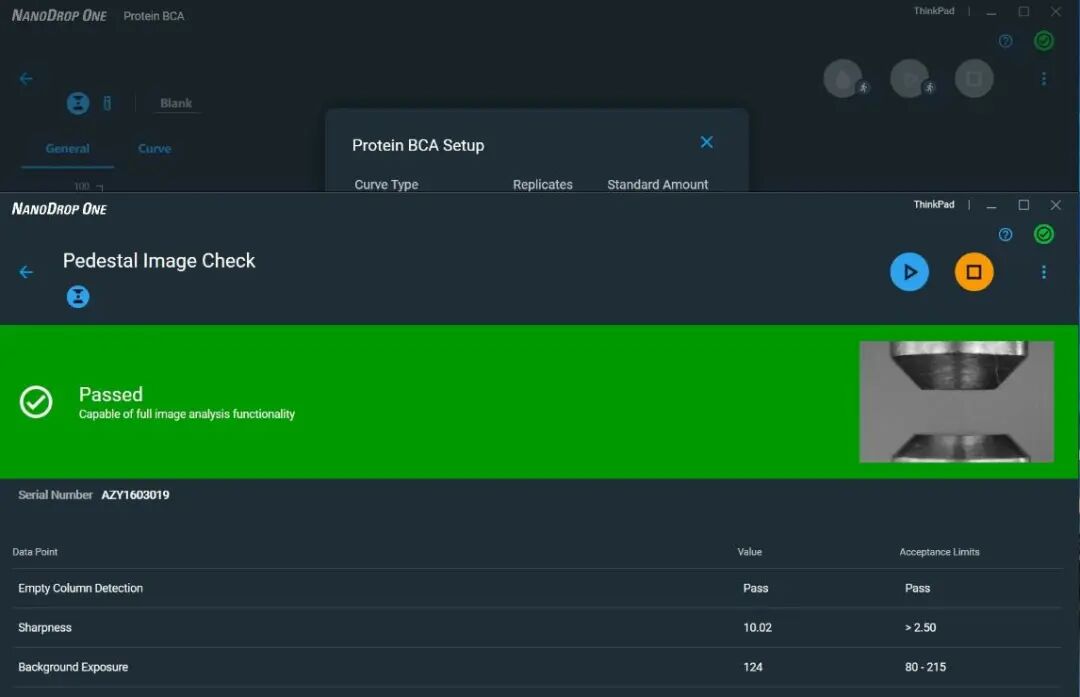The width and height of the screenshot is (1080, 697).
Task: Click the Sharpness row label
Action: pos(45,627)
